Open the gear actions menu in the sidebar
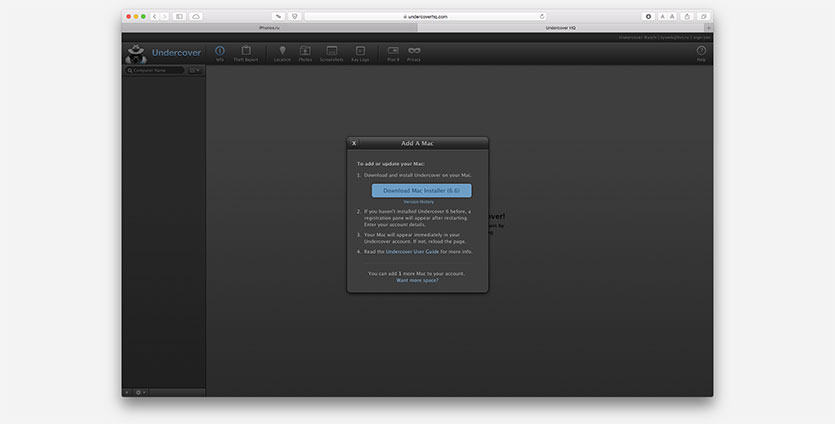Viewport: 835px width, 424px height. click(140, 393)
